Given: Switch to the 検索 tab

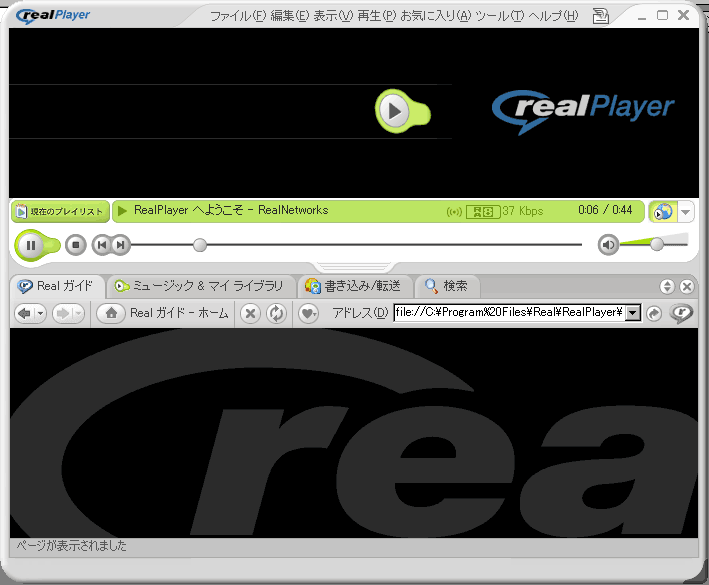Looking at the screenshot, I should (x=446, y=286).
